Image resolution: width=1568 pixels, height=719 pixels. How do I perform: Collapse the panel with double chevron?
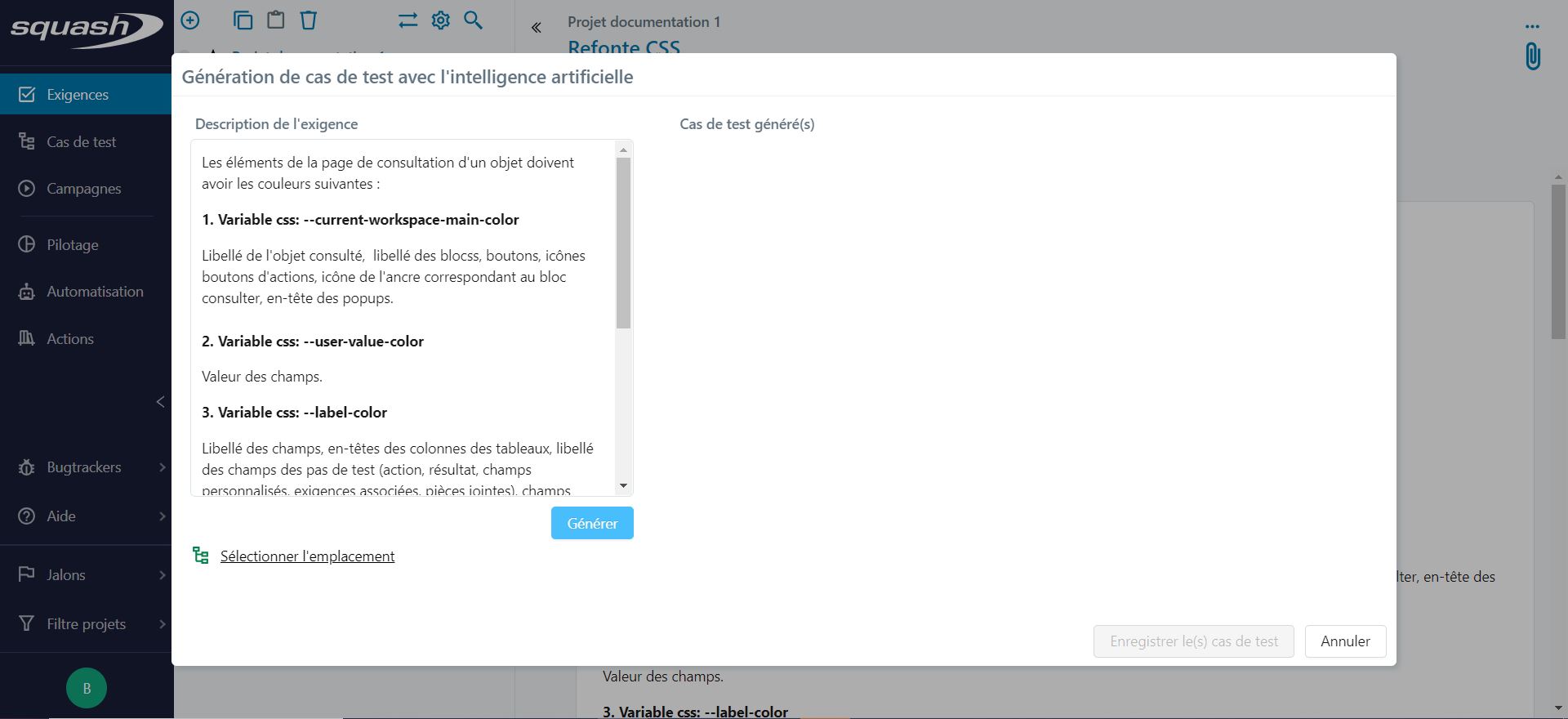coord(537,28)
